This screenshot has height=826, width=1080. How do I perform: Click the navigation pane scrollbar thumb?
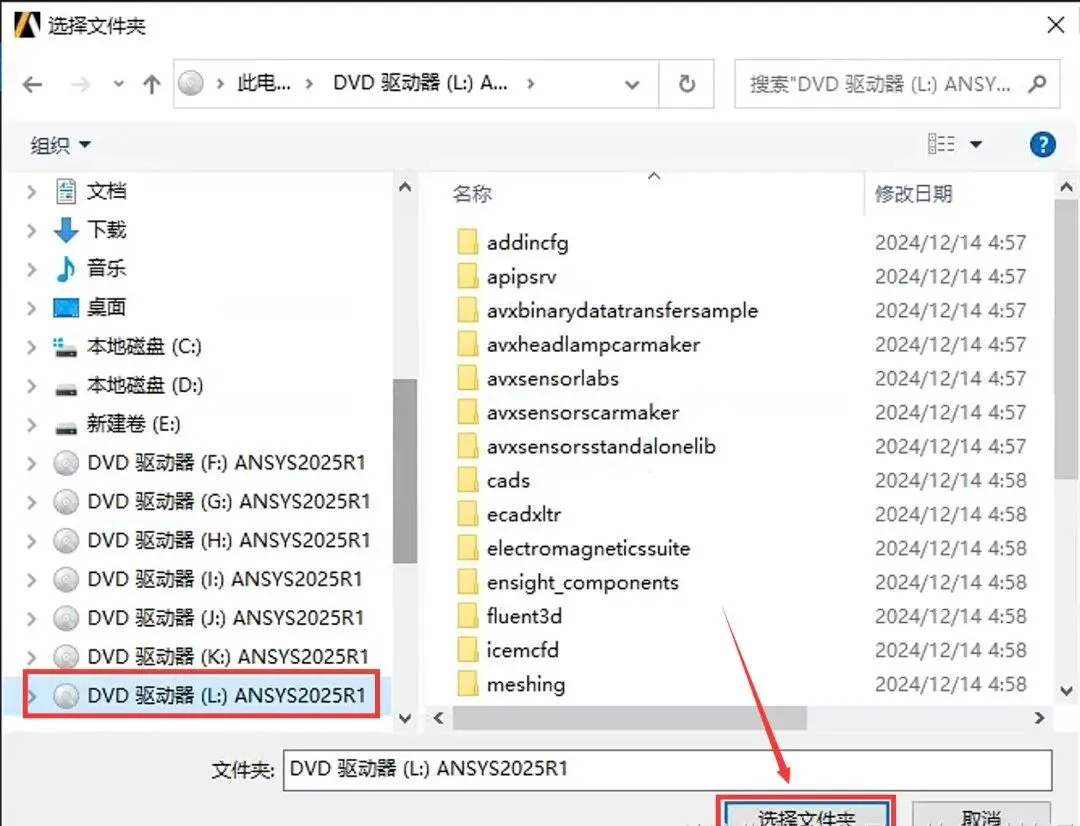(x=405, y=471)
